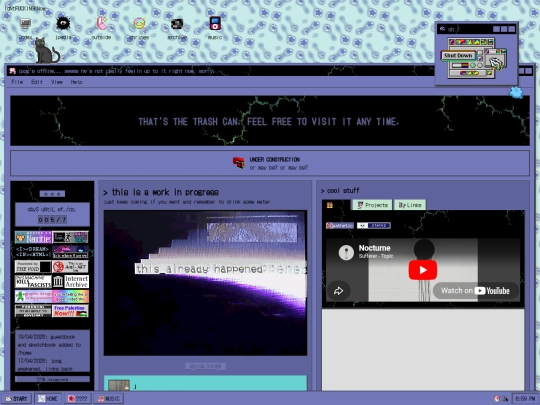Click the aesthetic badge above the video

[x=340, y=226]
